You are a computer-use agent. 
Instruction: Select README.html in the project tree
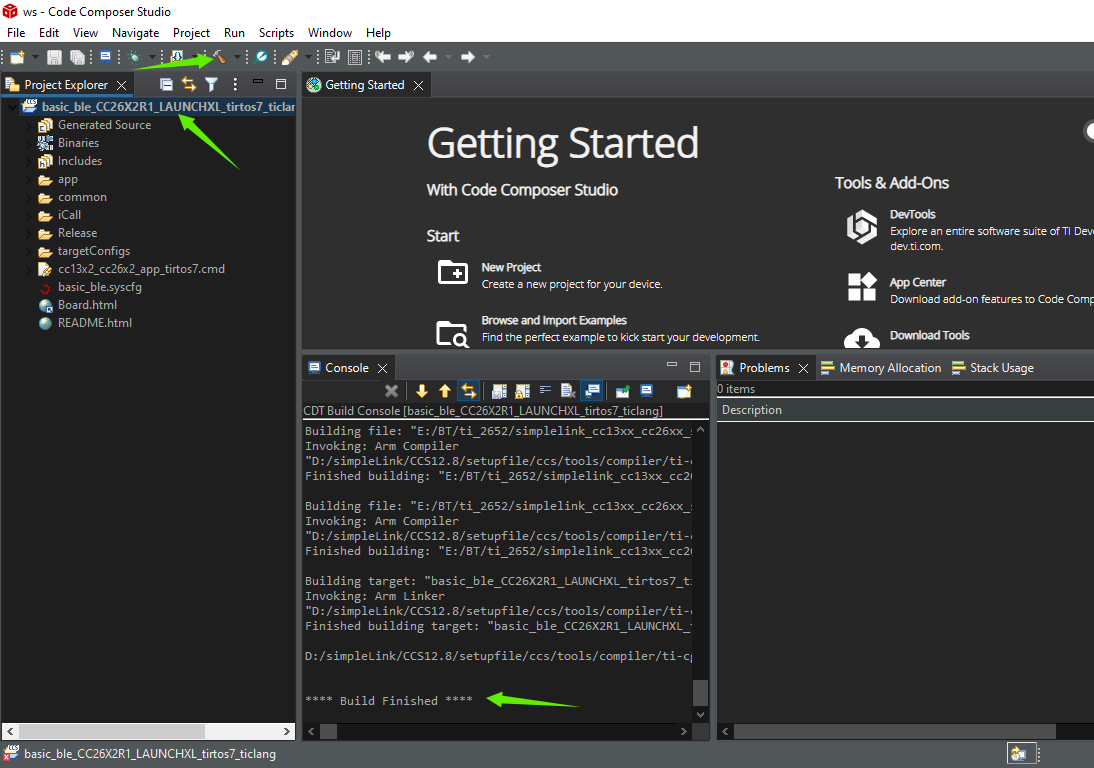click(95, 323)
